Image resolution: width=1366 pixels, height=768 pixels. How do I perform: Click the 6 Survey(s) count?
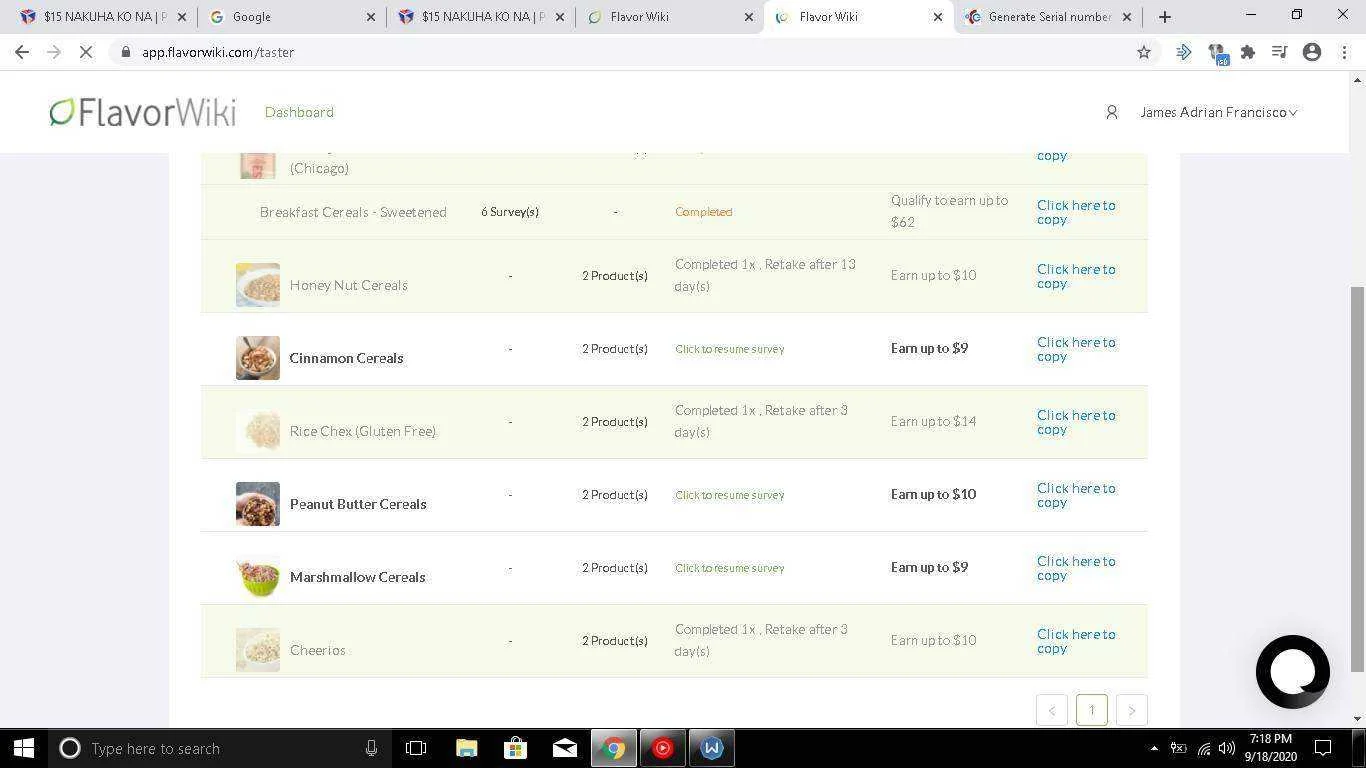pos(510,212)
